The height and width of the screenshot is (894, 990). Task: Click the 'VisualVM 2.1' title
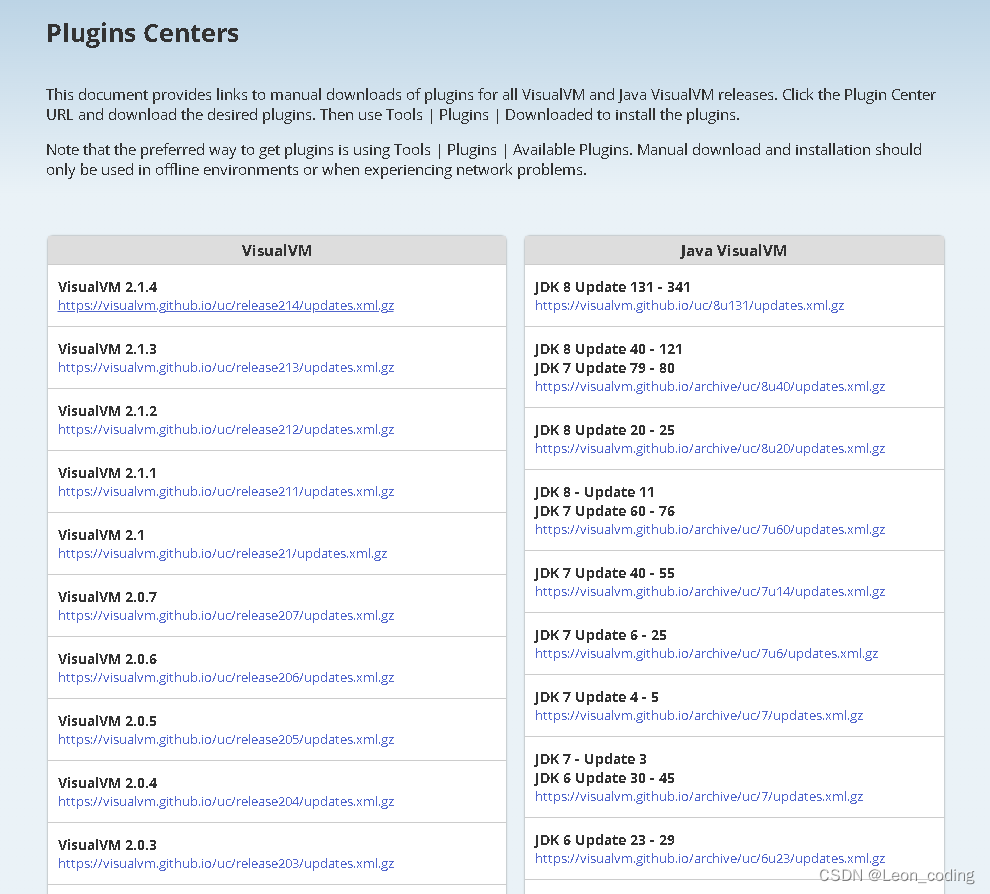(x=101, y=535)
